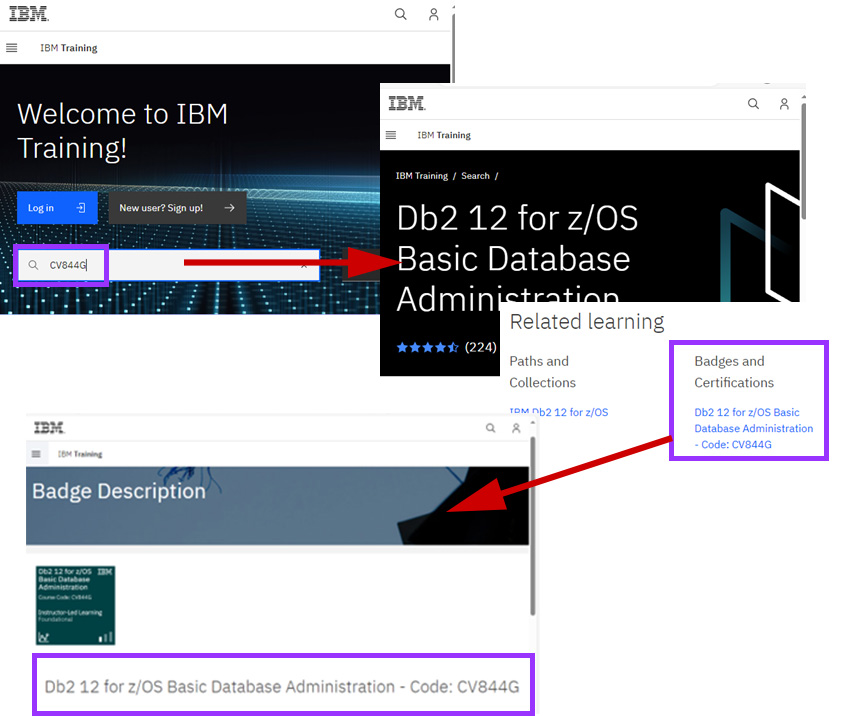
Task: Open hamburger menu on Badge Description page
Action: pos(36,454)
